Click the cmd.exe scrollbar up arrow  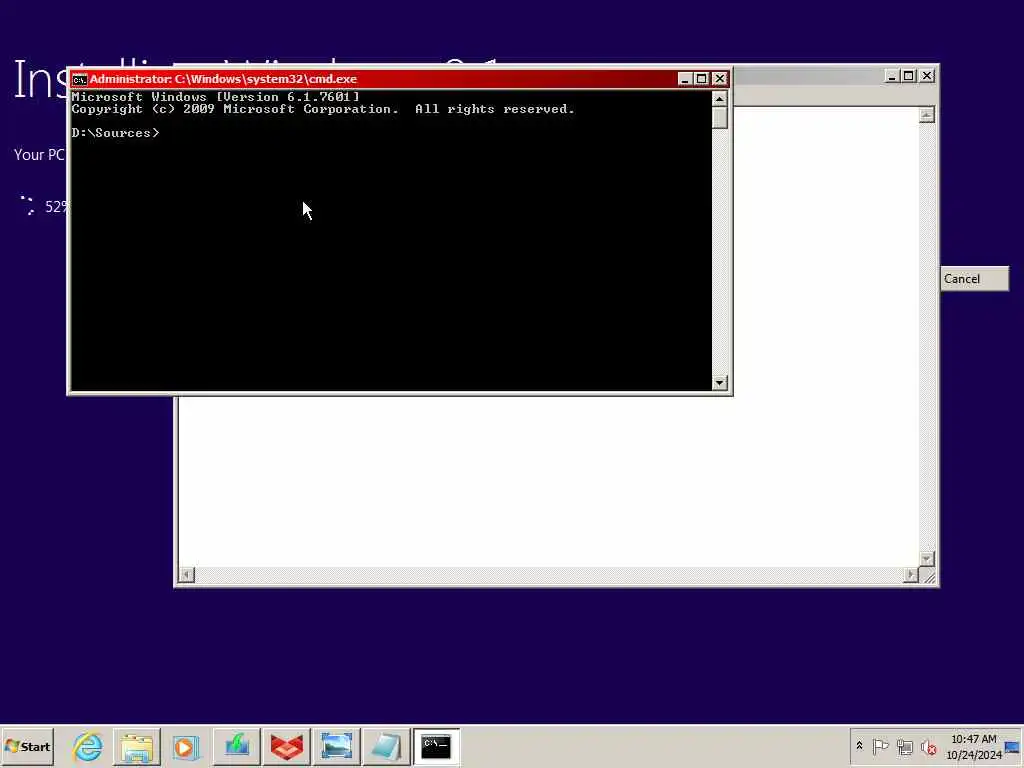click(720, 99)
